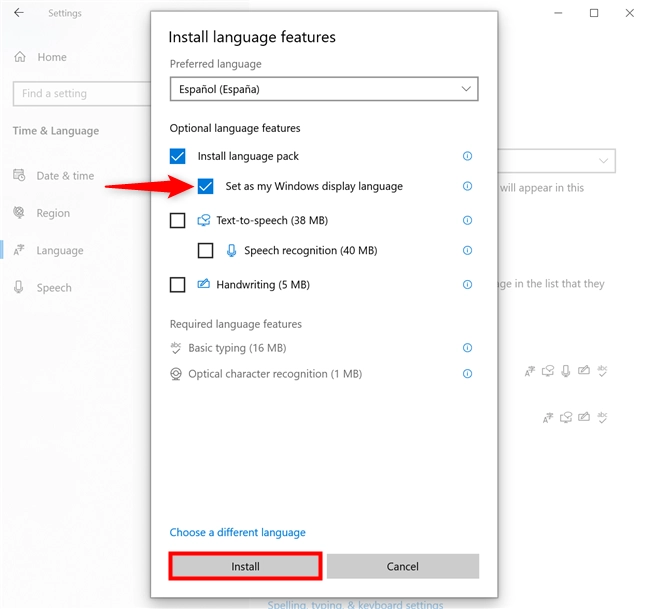This screenshot has height=609, width=648.
Task: Click the Find a setting search box
Action: 82,93
